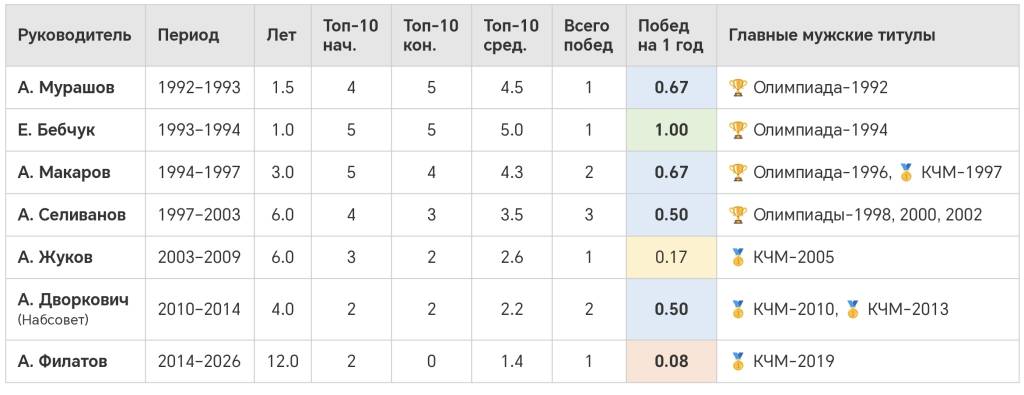Select the А. Филатов name cell
Screen dimensions: 1024x395
coord(75,361)
